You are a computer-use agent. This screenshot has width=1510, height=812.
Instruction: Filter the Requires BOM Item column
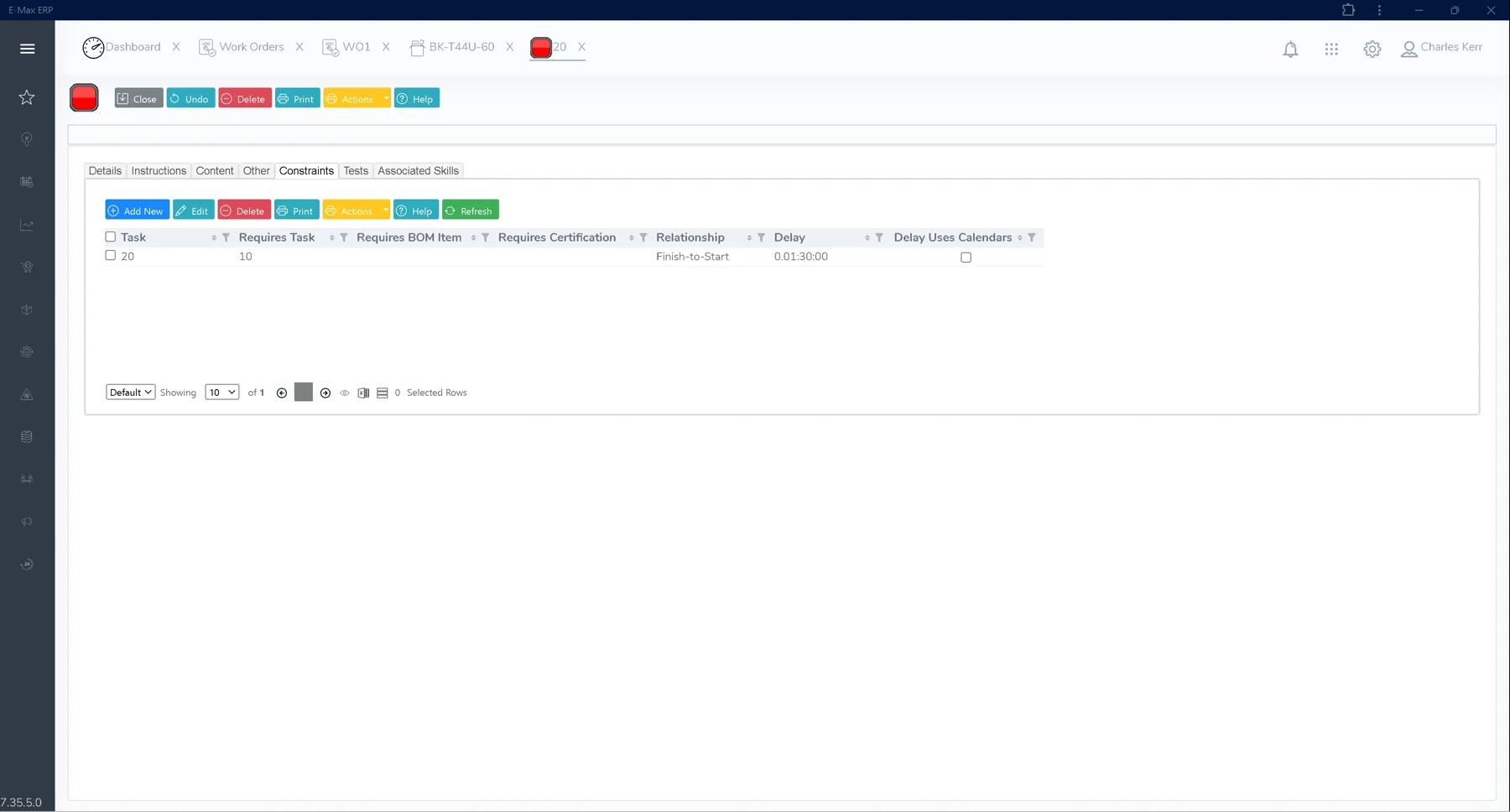coord(486,238)
